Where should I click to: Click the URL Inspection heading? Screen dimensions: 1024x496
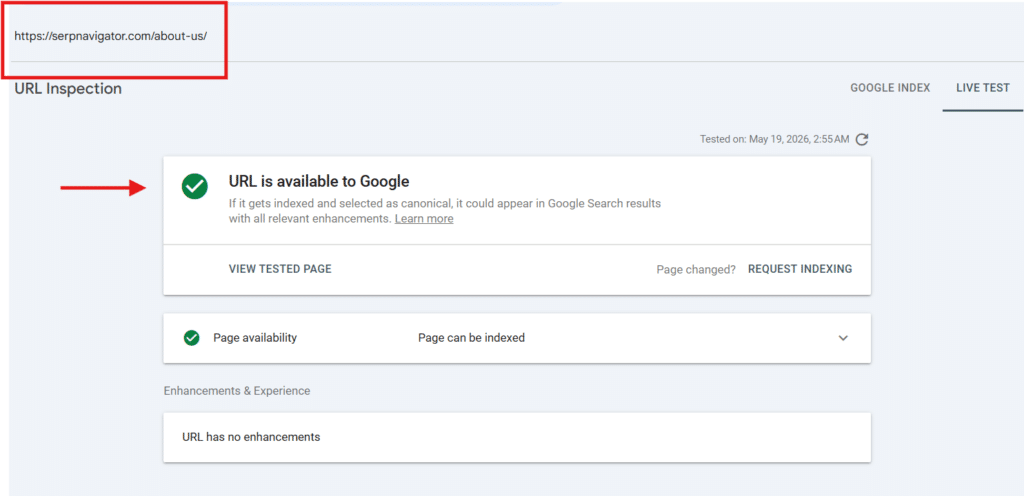pyautogui.click(x=68, y=88)
